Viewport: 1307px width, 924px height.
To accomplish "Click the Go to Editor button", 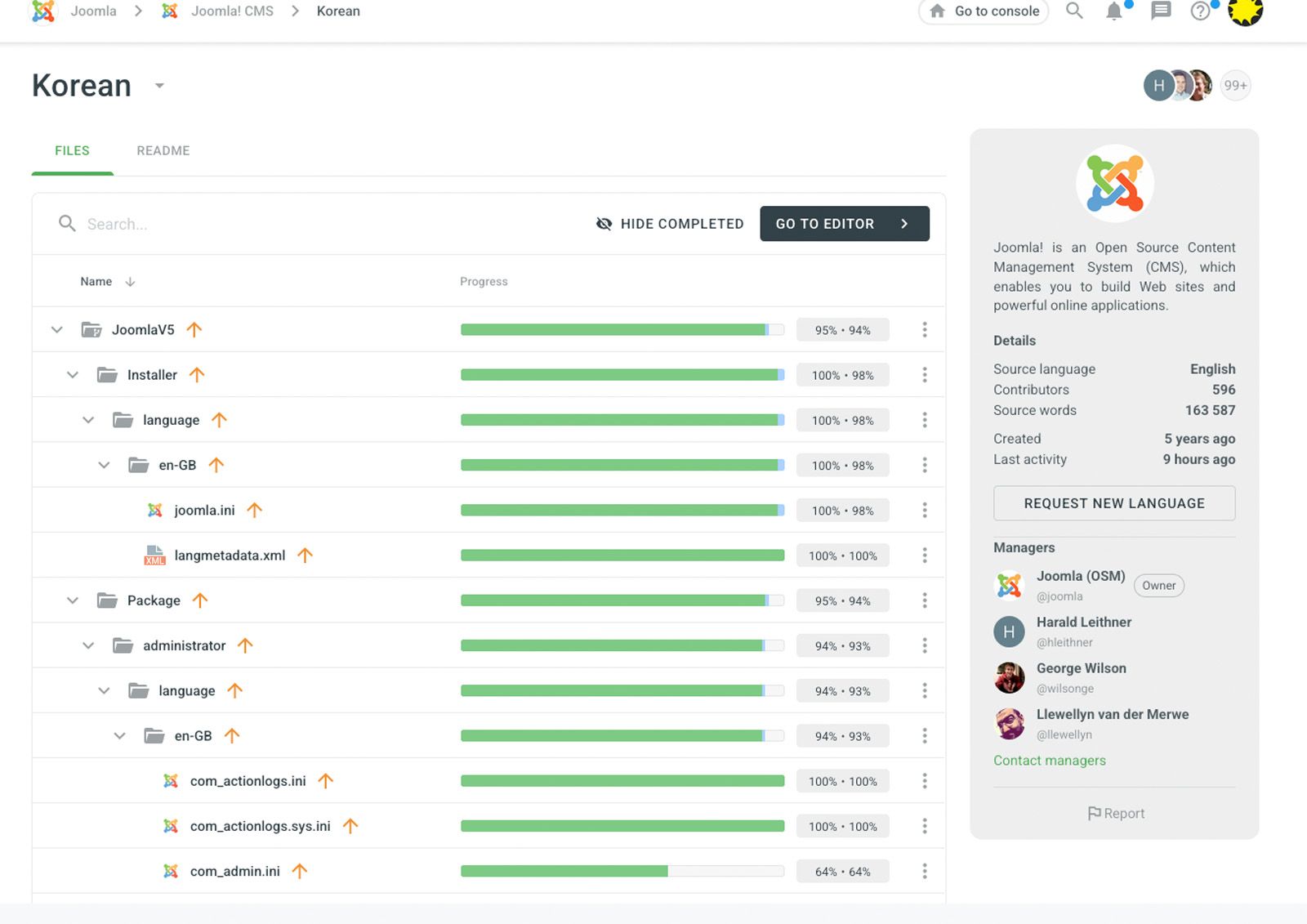I will [x=844, y=224].
